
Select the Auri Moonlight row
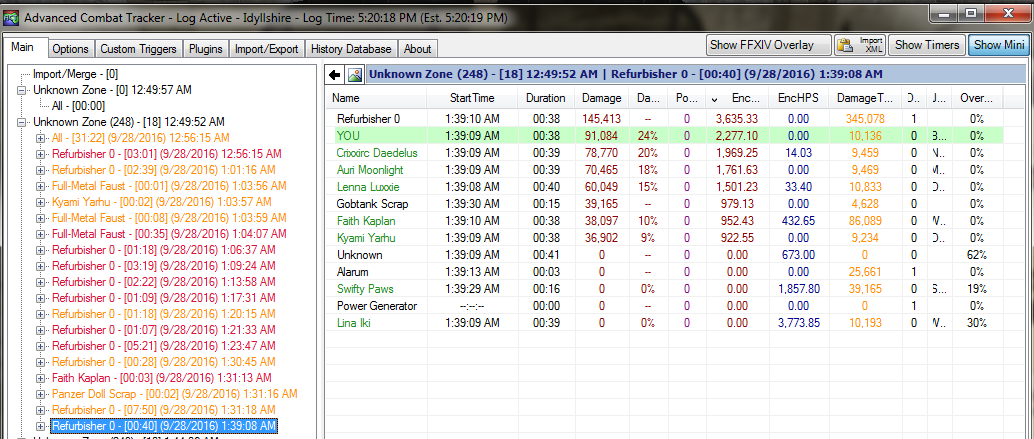pos(664,169)
